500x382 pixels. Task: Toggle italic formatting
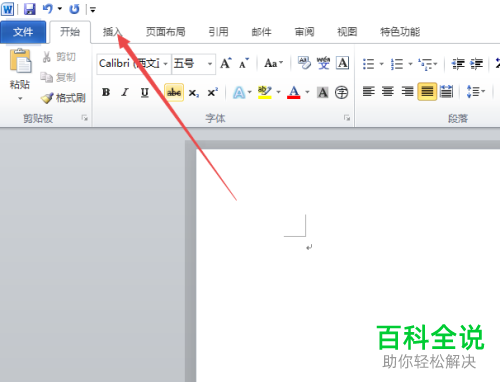125,92
